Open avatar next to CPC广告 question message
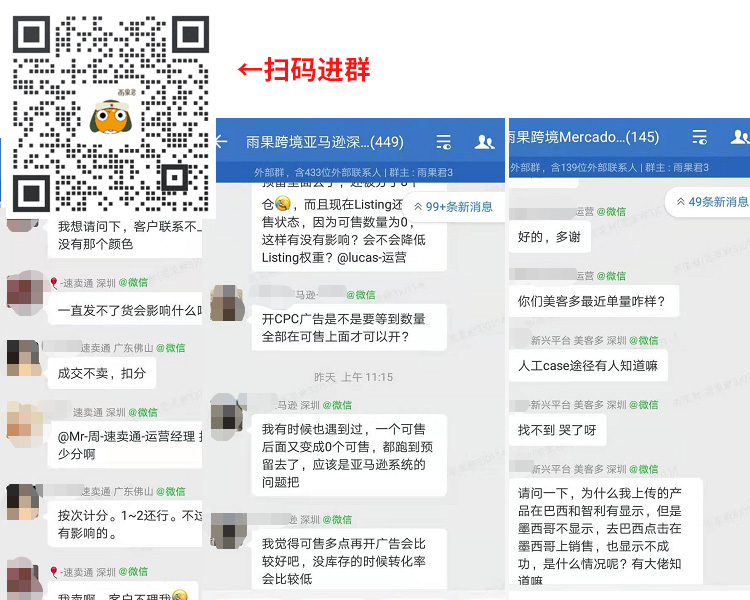Image resolution: width=750 pixels, height=600 pixels. pos(229,304)
